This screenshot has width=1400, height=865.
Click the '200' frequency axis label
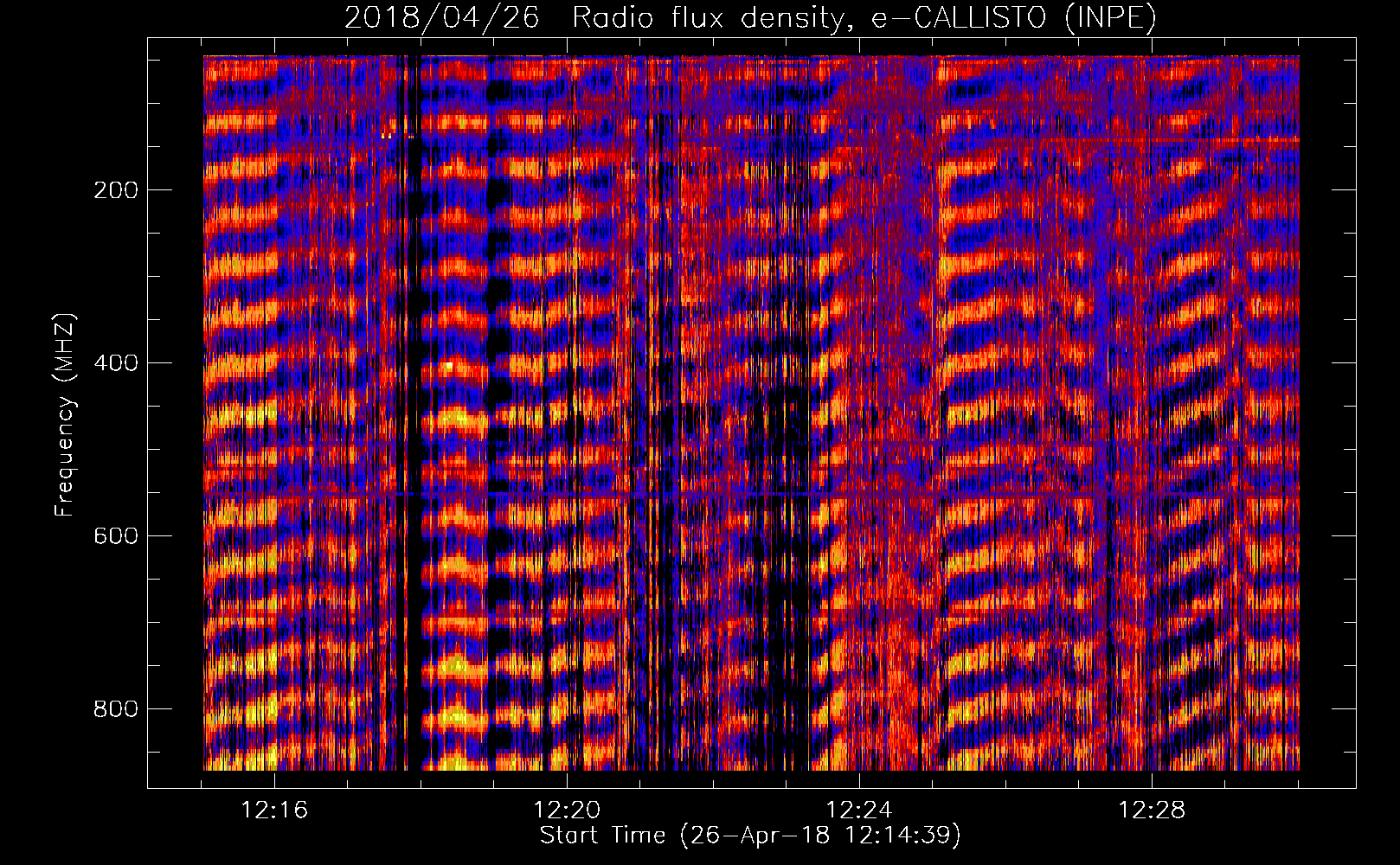(116, 189)
